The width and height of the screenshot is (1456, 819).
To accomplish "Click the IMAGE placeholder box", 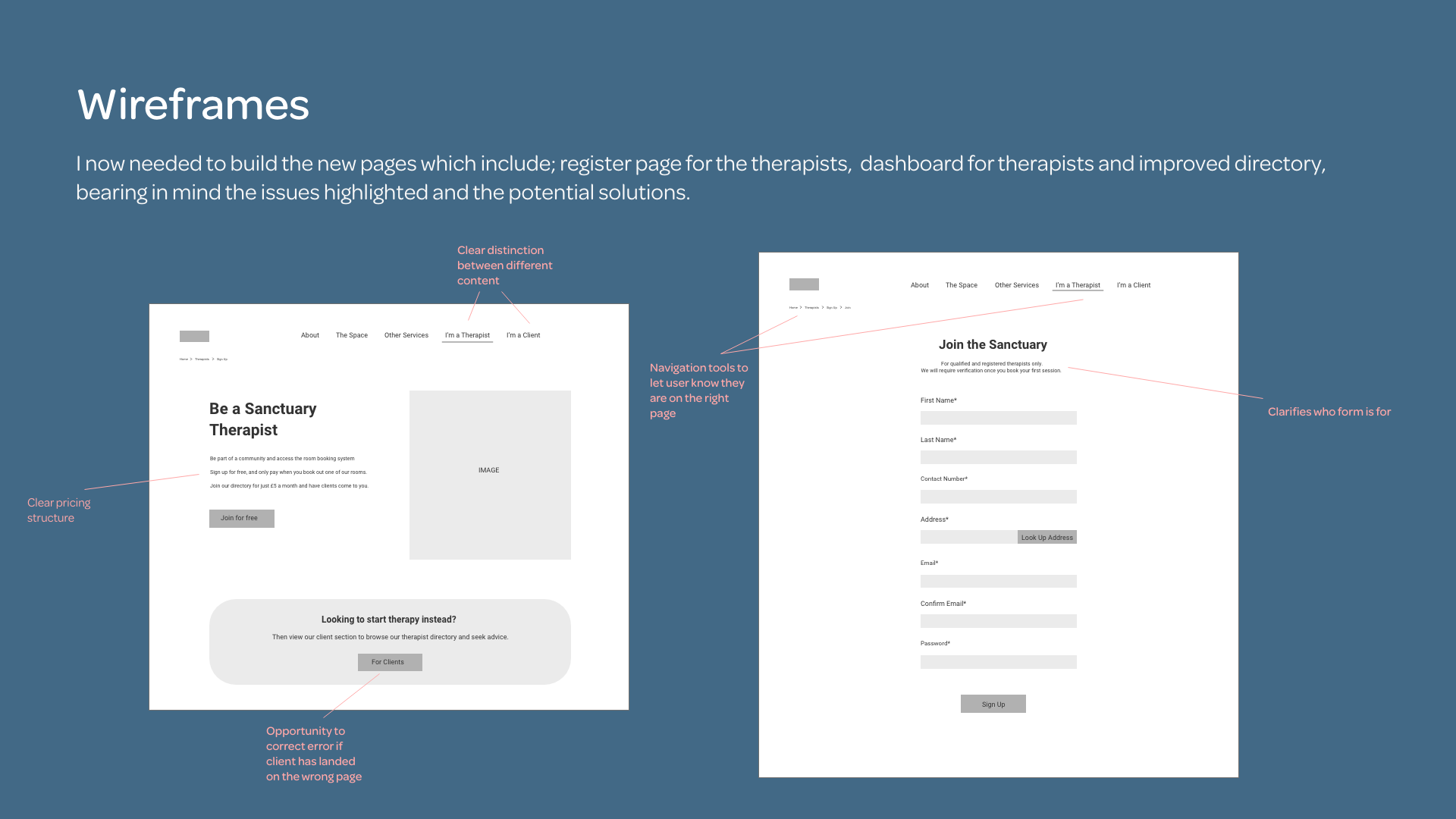I will 489,475.
